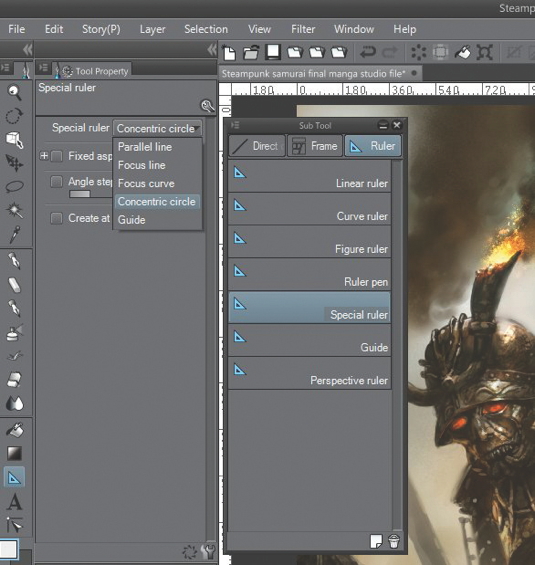The width and height of the screenshot is (535, 565).
Task: Select the Text tool
Action: pyautogui.click(x=14, y=502)
